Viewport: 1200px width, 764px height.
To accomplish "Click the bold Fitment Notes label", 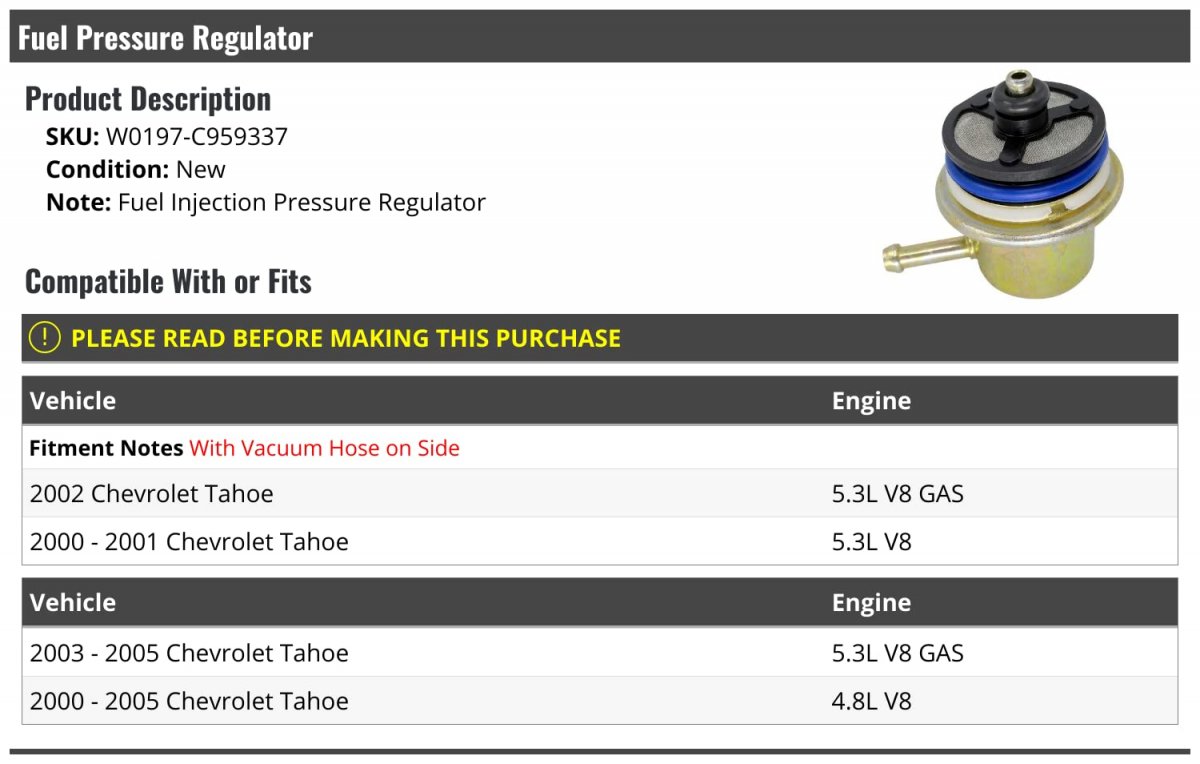I will [106, 448].
